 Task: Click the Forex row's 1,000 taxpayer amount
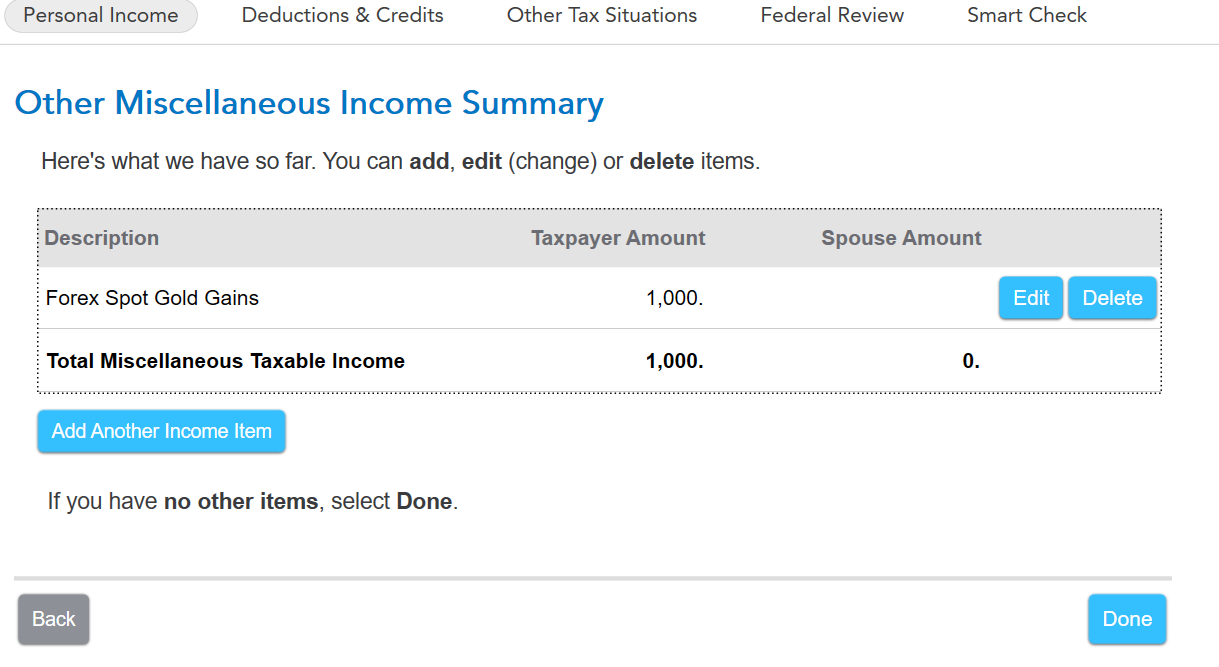[675, 298]
